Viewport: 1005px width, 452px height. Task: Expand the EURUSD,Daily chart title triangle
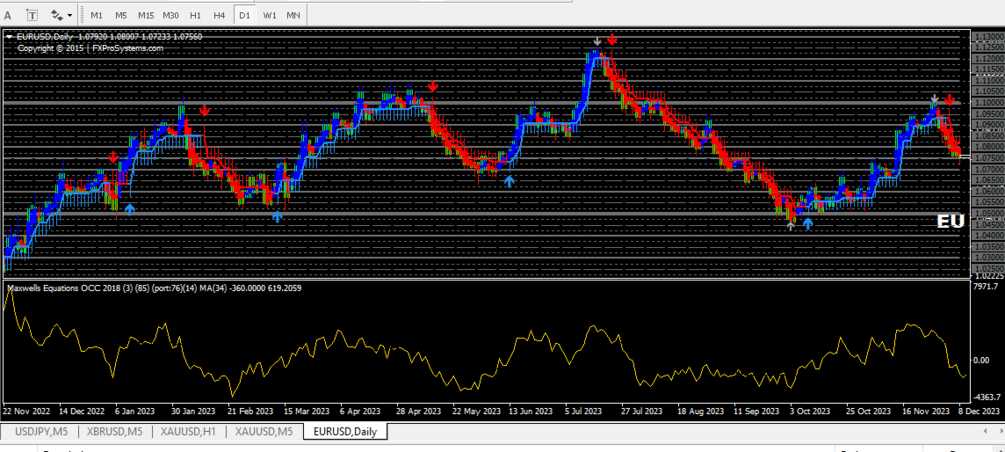point(9,37)
